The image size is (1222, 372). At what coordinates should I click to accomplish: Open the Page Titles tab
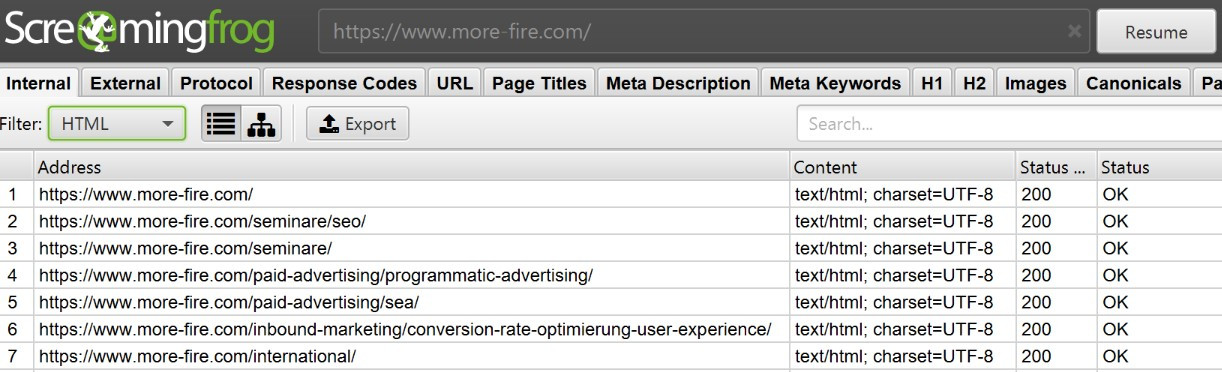coord(540,83)
